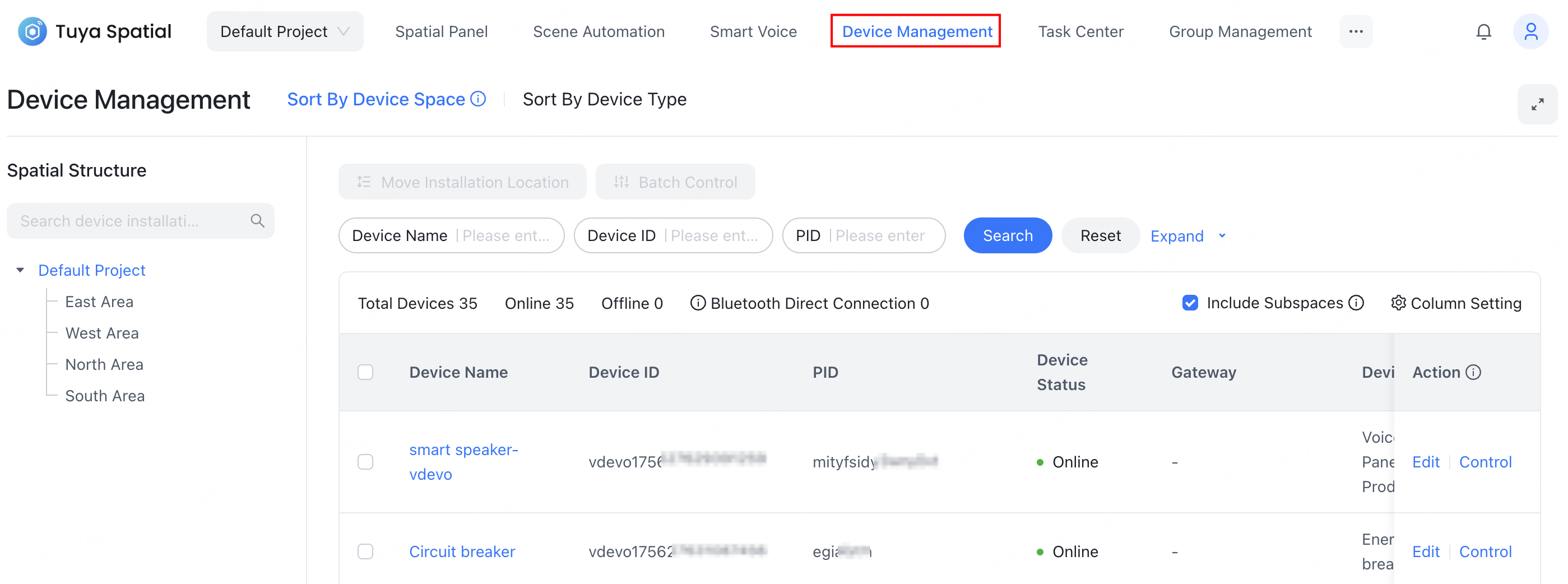The width and height of the screenshot is (1568, 584).
Task: Open the user profile avatar
Action: 1530,32
